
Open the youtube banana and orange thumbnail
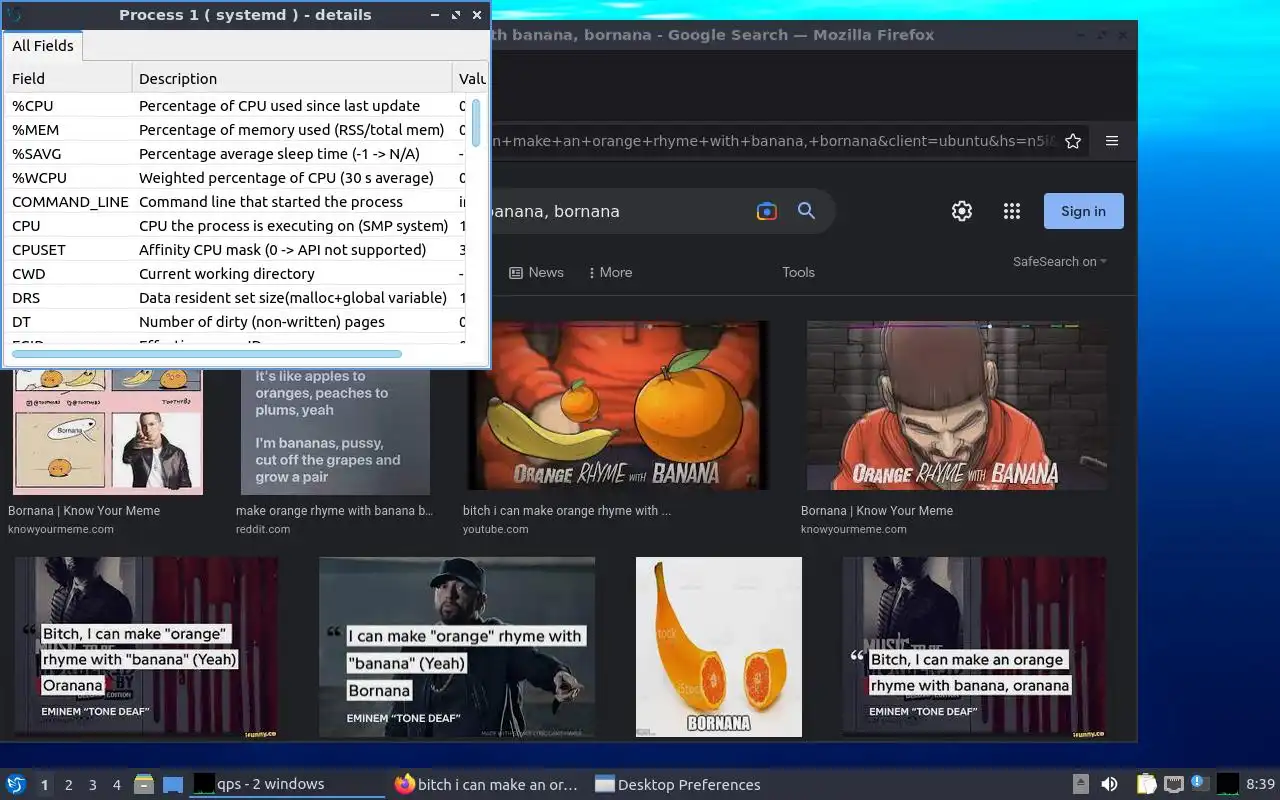coord(620,405)
